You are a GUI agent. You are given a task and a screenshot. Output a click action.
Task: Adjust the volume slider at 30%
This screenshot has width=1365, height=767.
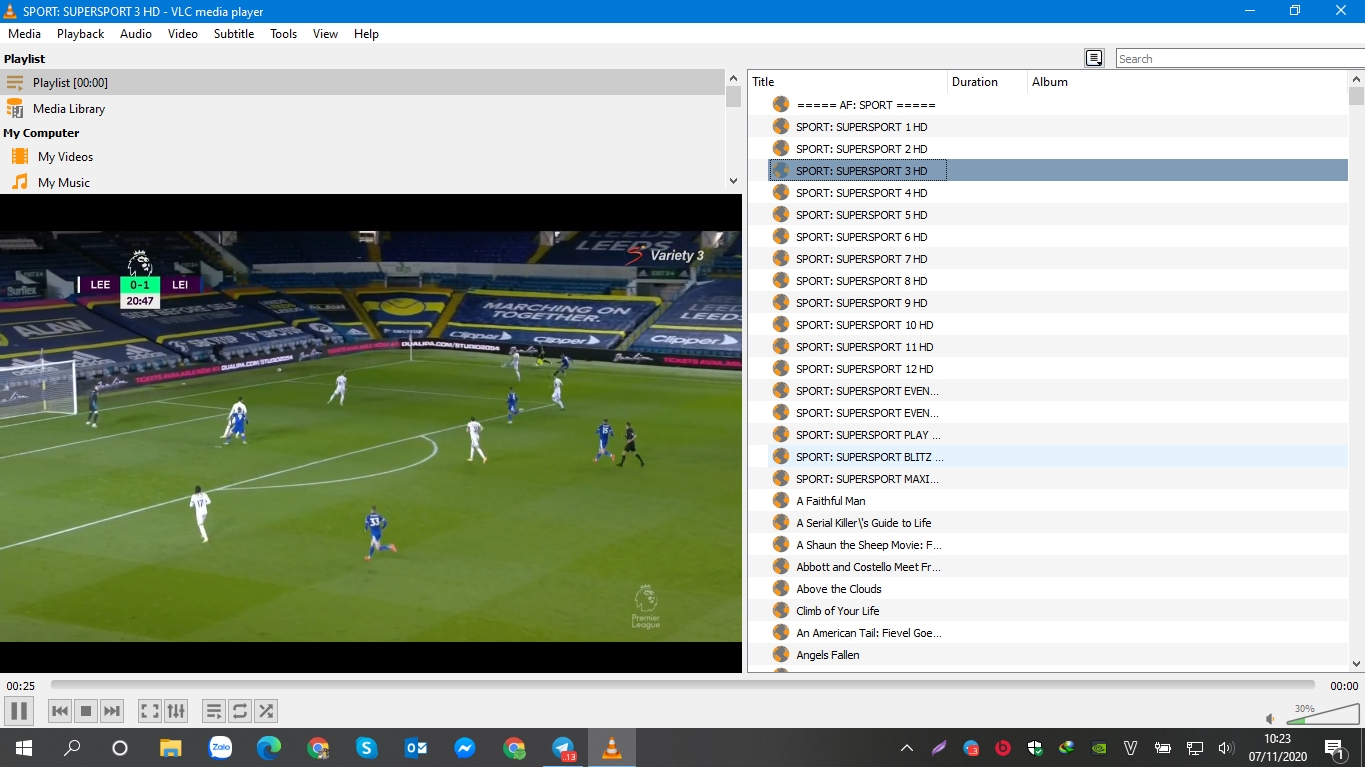coord(1322,714)
